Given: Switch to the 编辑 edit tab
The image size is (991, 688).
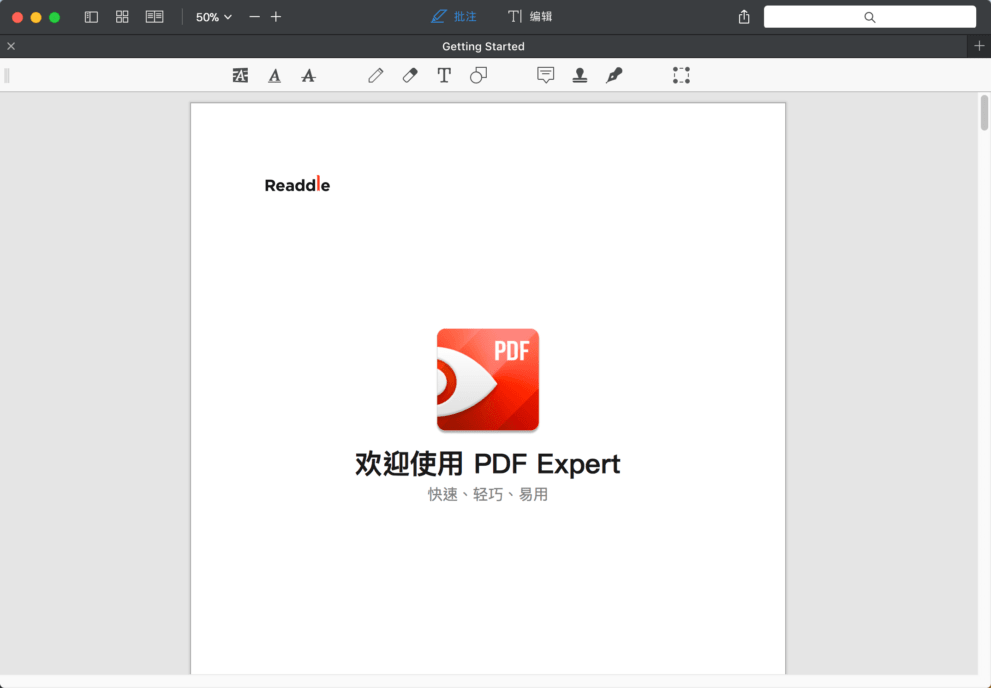Looking at the screenshot, I should pyautogui.click(x=530, y=17).
